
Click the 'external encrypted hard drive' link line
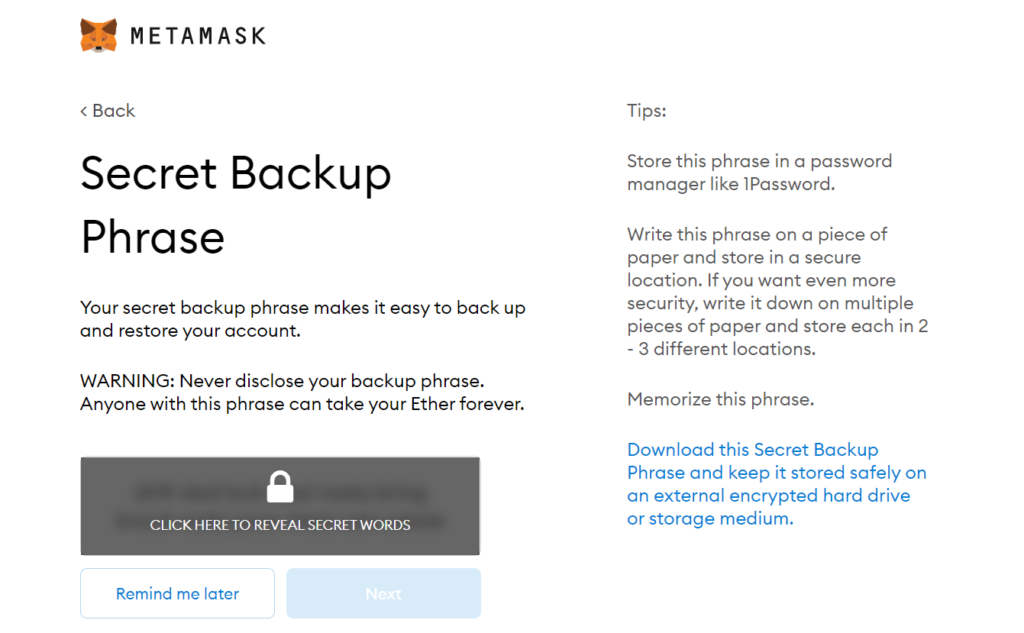[769, 495]
